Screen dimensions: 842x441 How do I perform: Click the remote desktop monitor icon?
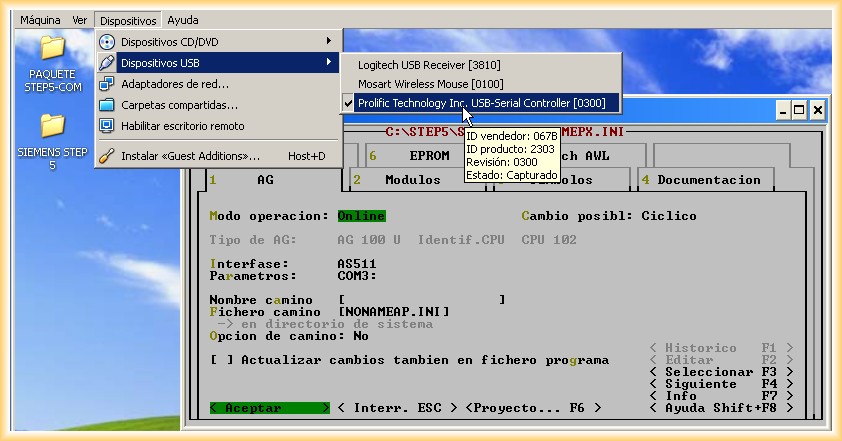point(108,126)
